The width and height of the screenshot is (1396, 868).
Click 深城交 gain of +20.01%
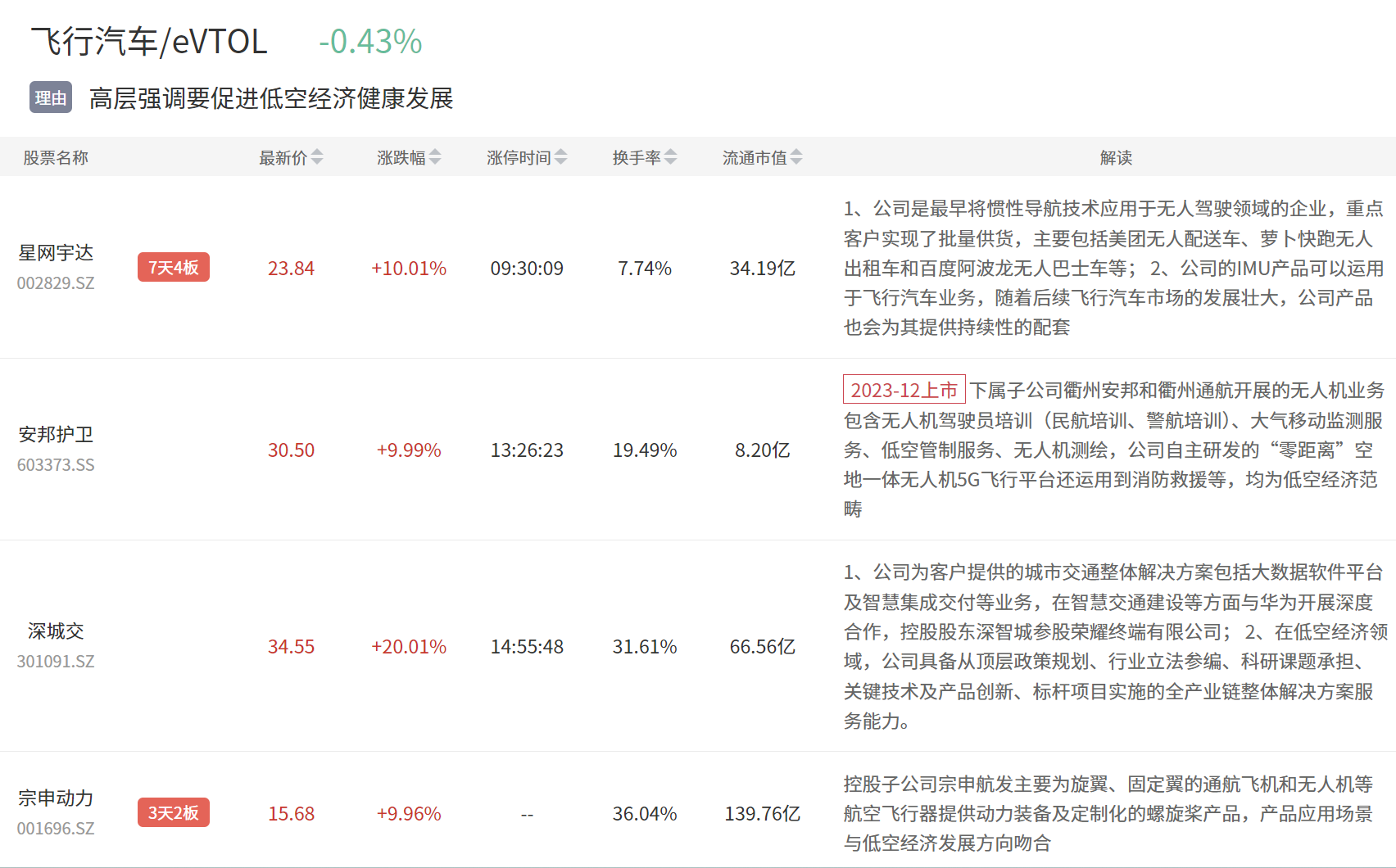(x=408, y=647)
